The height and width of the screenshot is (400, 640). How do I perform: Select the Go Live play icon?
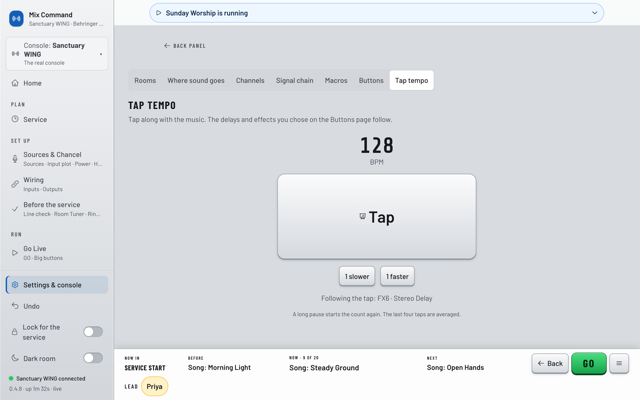[x=15, y=253]
